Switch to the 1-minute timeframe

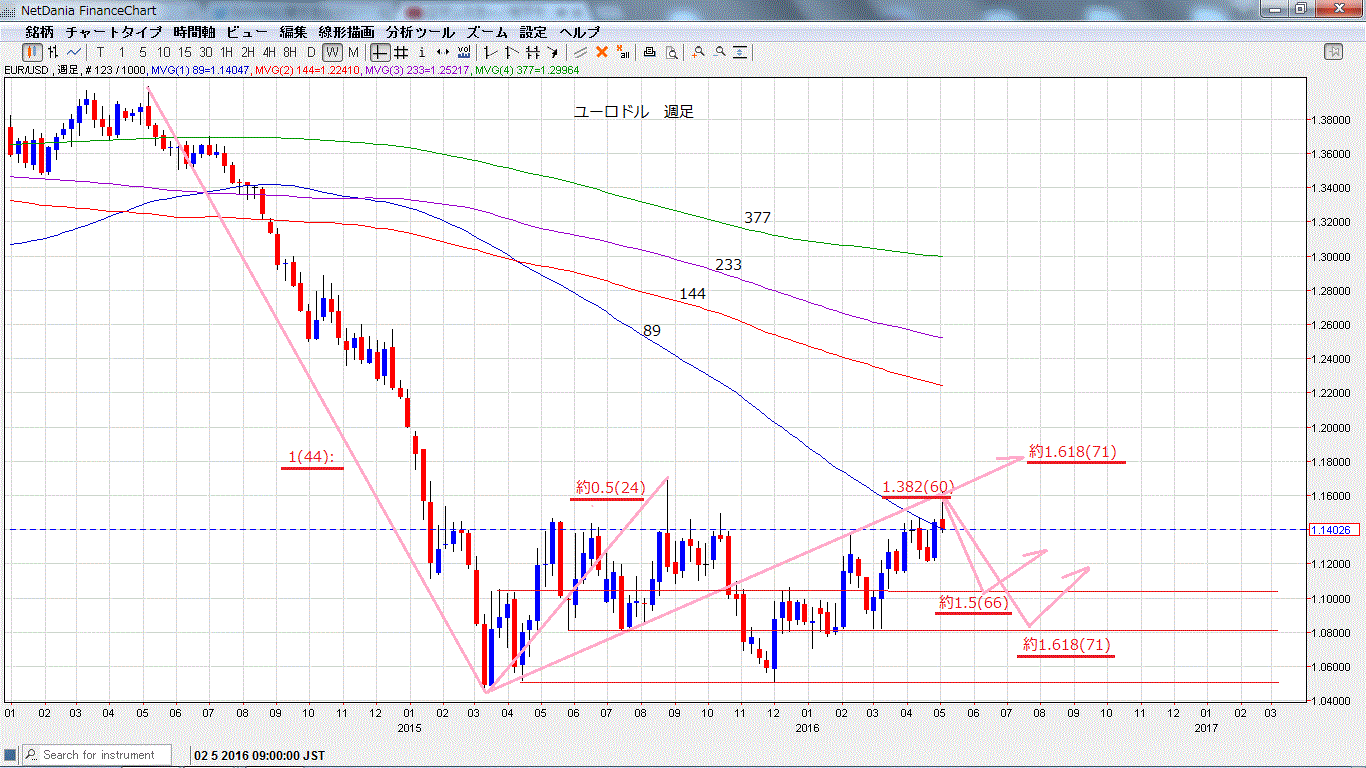click(122, 51)
